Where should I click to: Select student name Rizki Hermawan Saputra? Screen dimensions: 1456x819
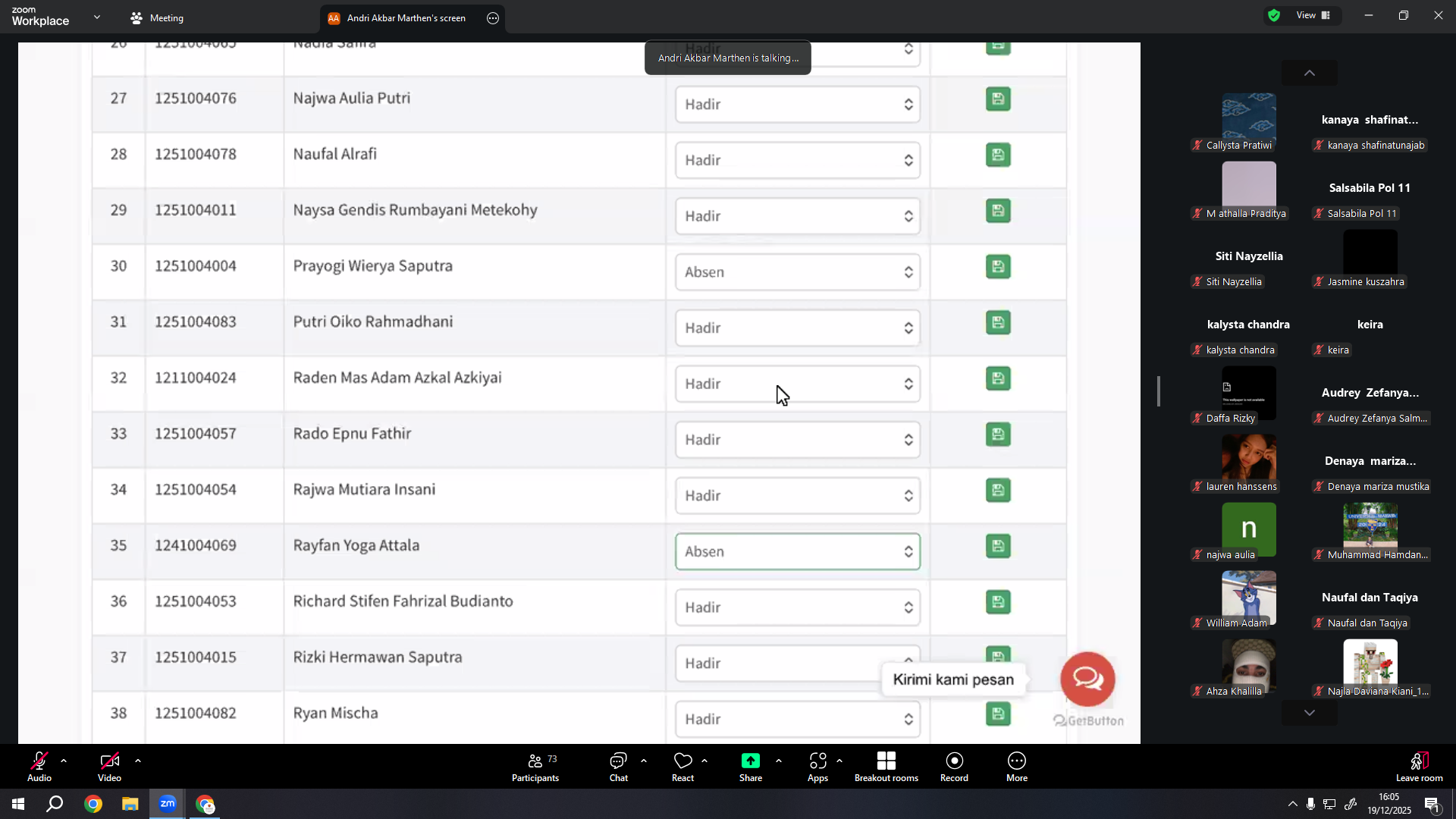378,657
